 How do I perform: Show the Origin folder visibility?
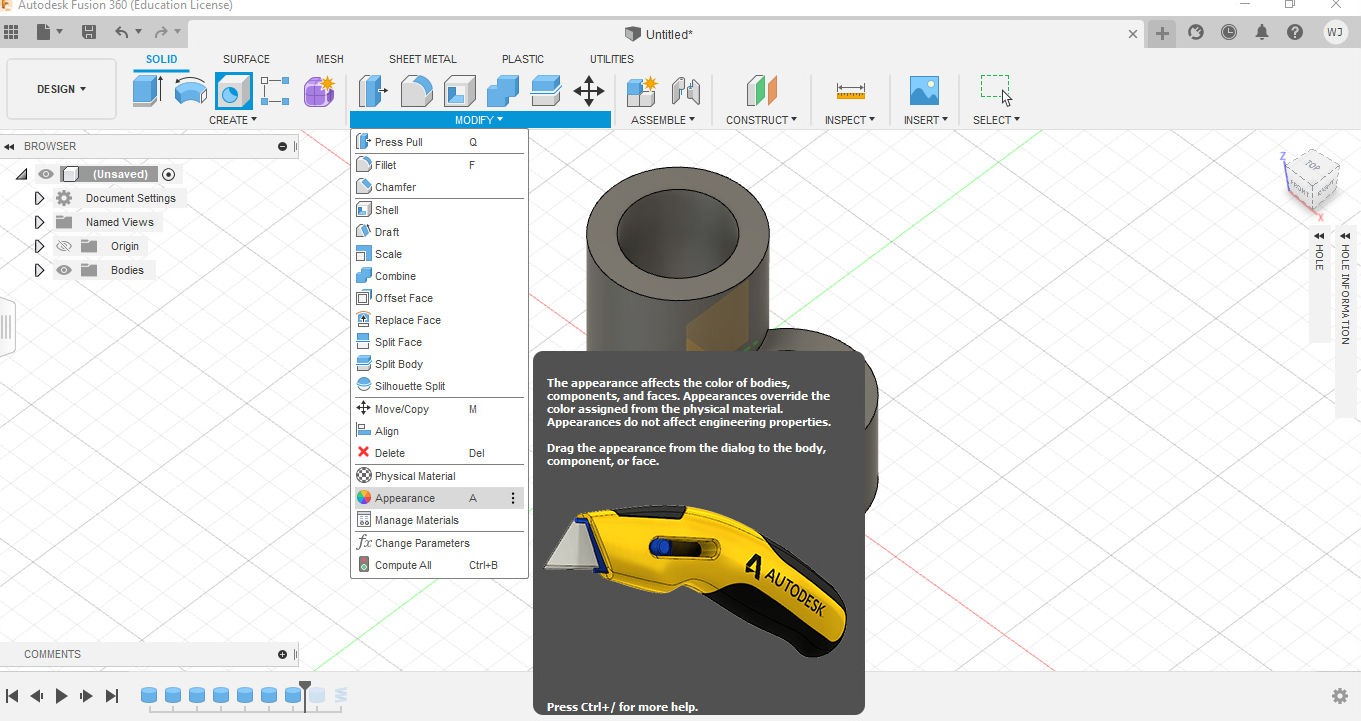63,245
